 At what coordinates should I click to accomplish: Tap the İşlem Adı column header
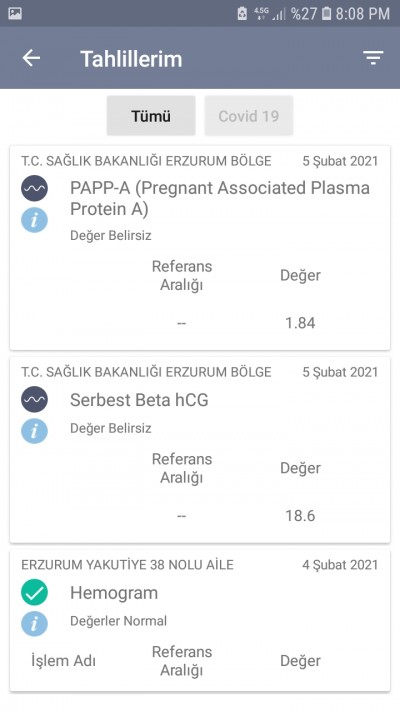click(x=63, y=661)
